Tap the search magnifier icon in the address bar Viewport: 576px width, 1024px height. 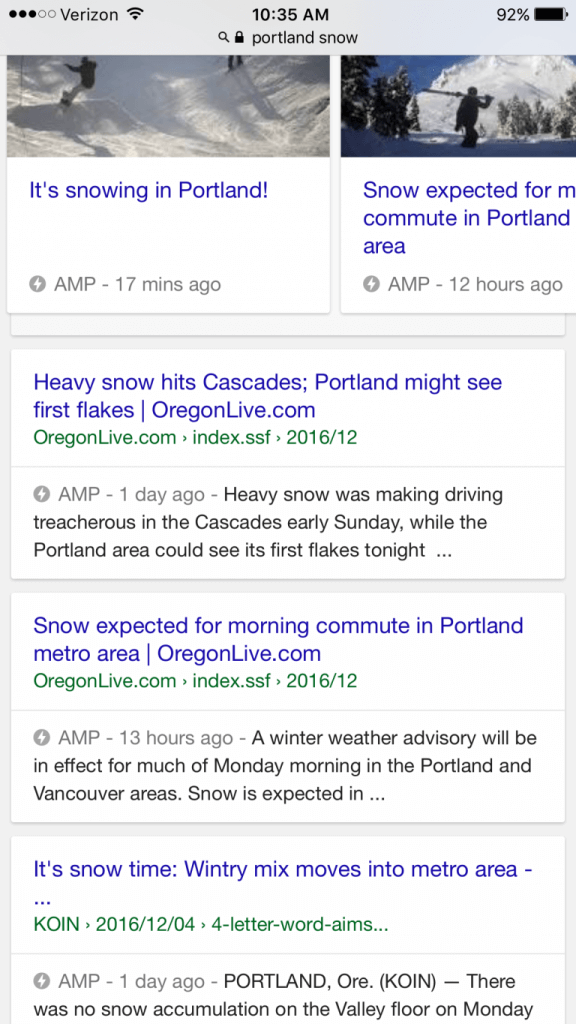[x=223, y=38]
